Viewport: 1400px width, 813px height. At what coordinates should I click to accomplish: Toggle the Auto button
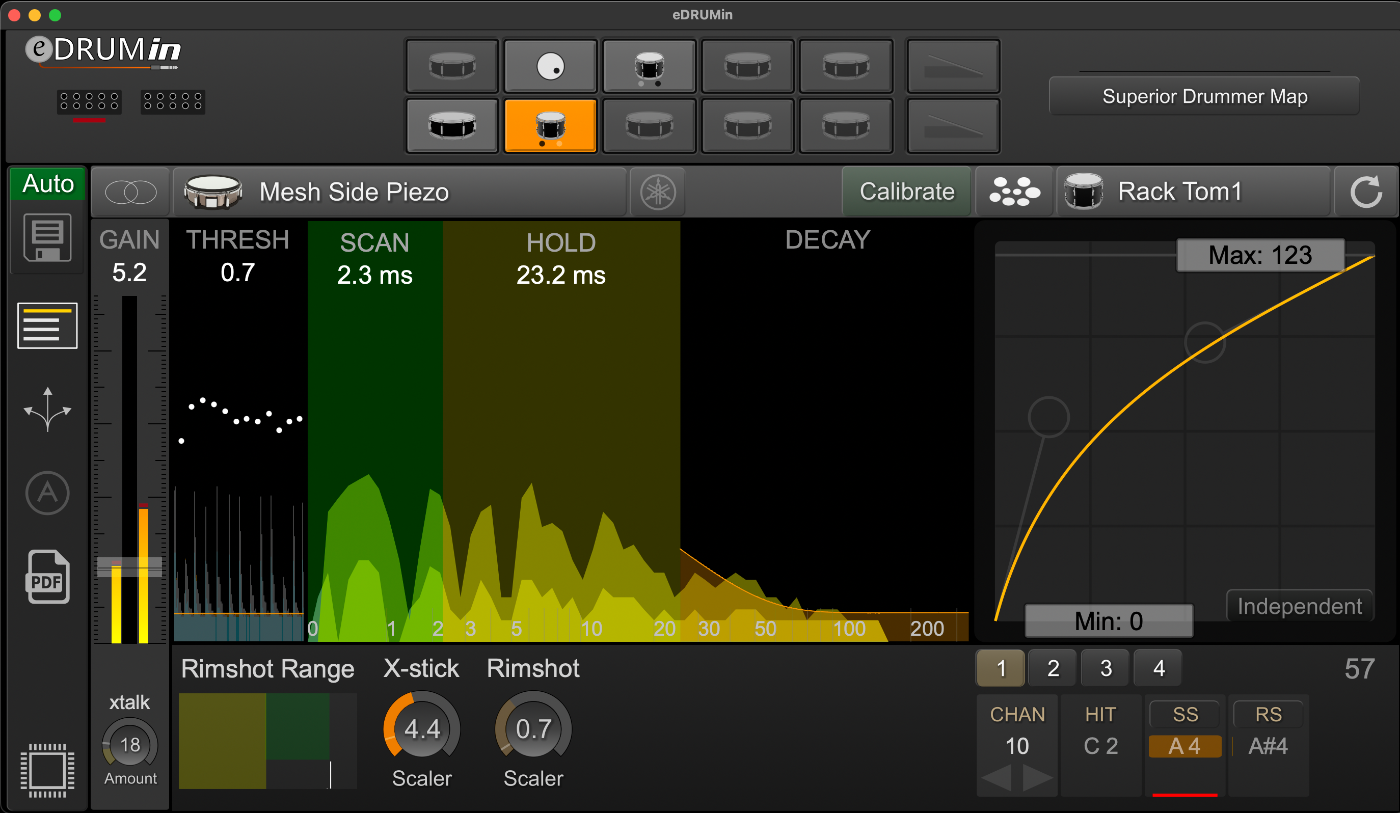pyautogui.click(x=48, y=184)
